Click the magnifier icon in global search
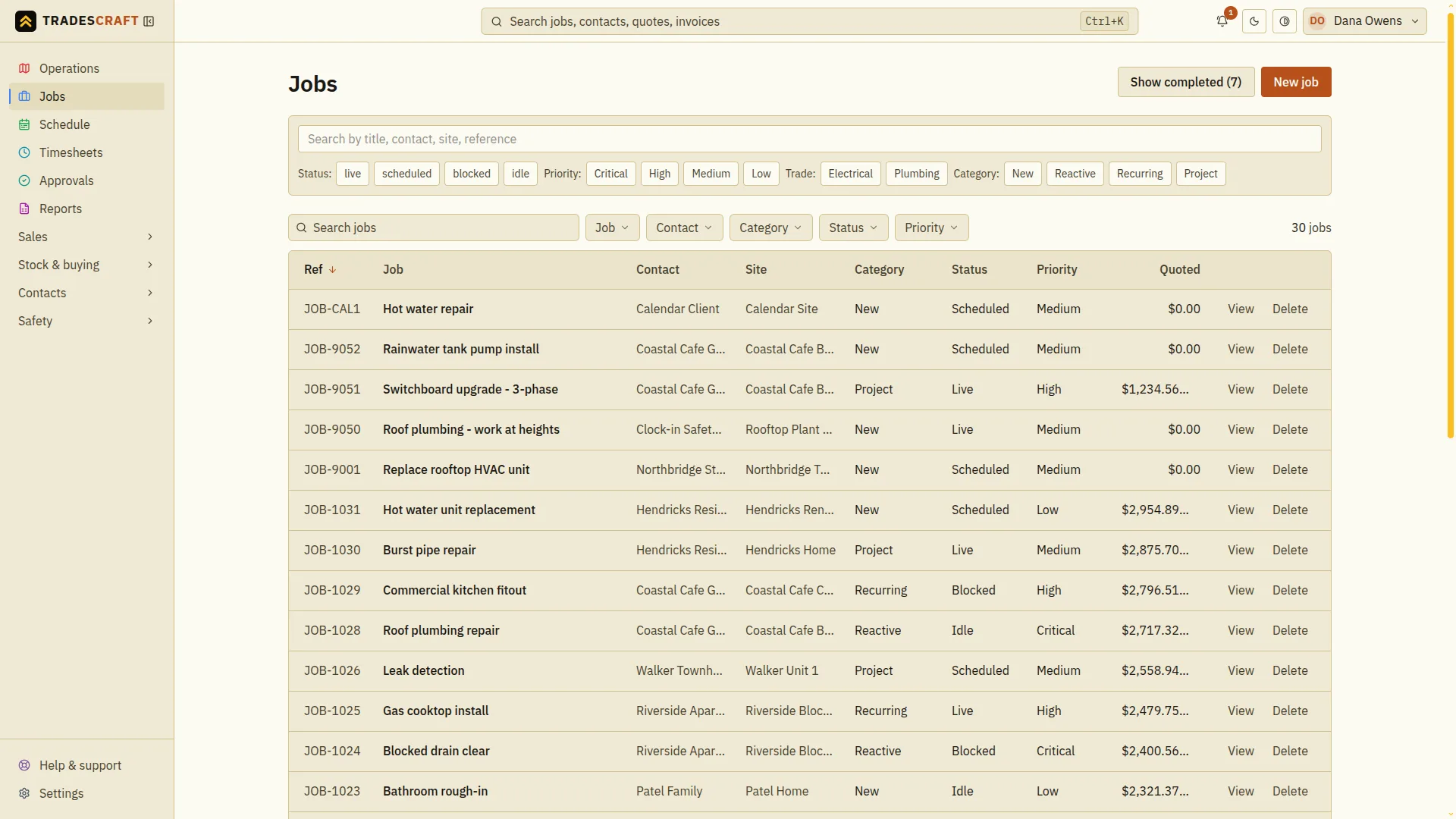This screenshot has width=1456, height=819. coord(497,21)
